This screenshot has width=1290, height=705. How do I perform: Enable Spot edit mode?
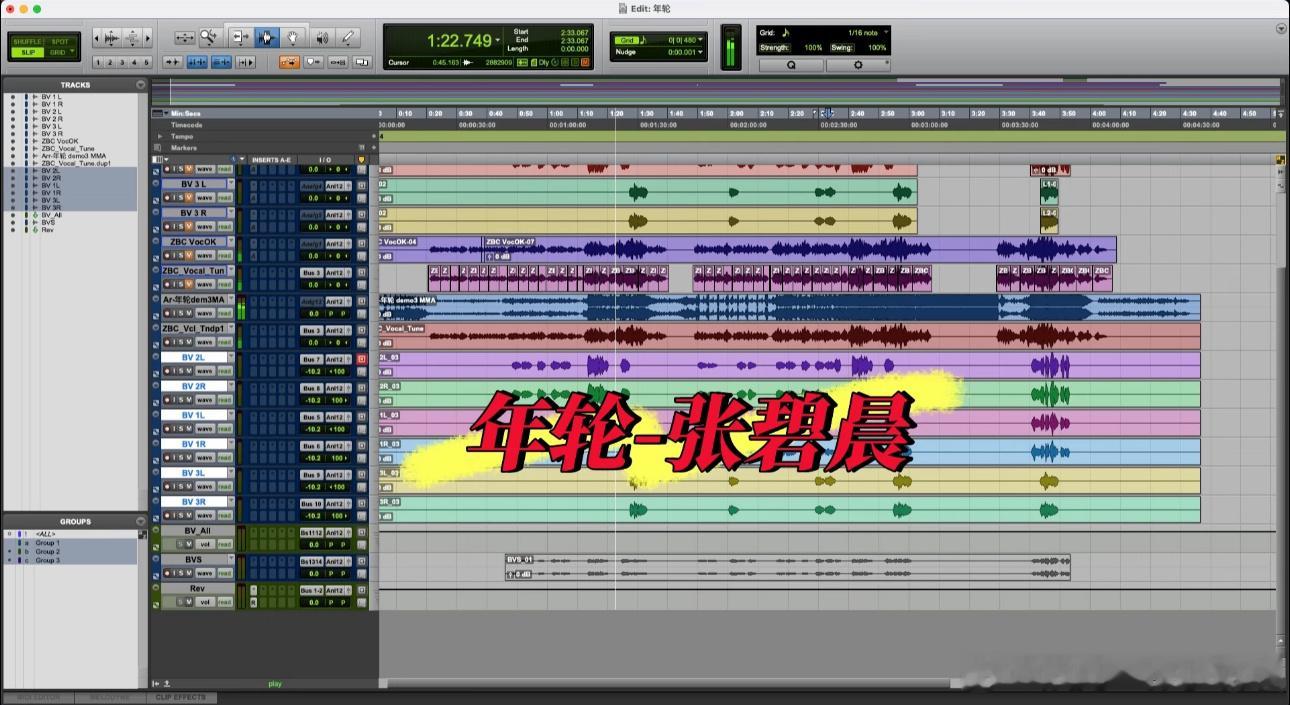pos(60,42)
